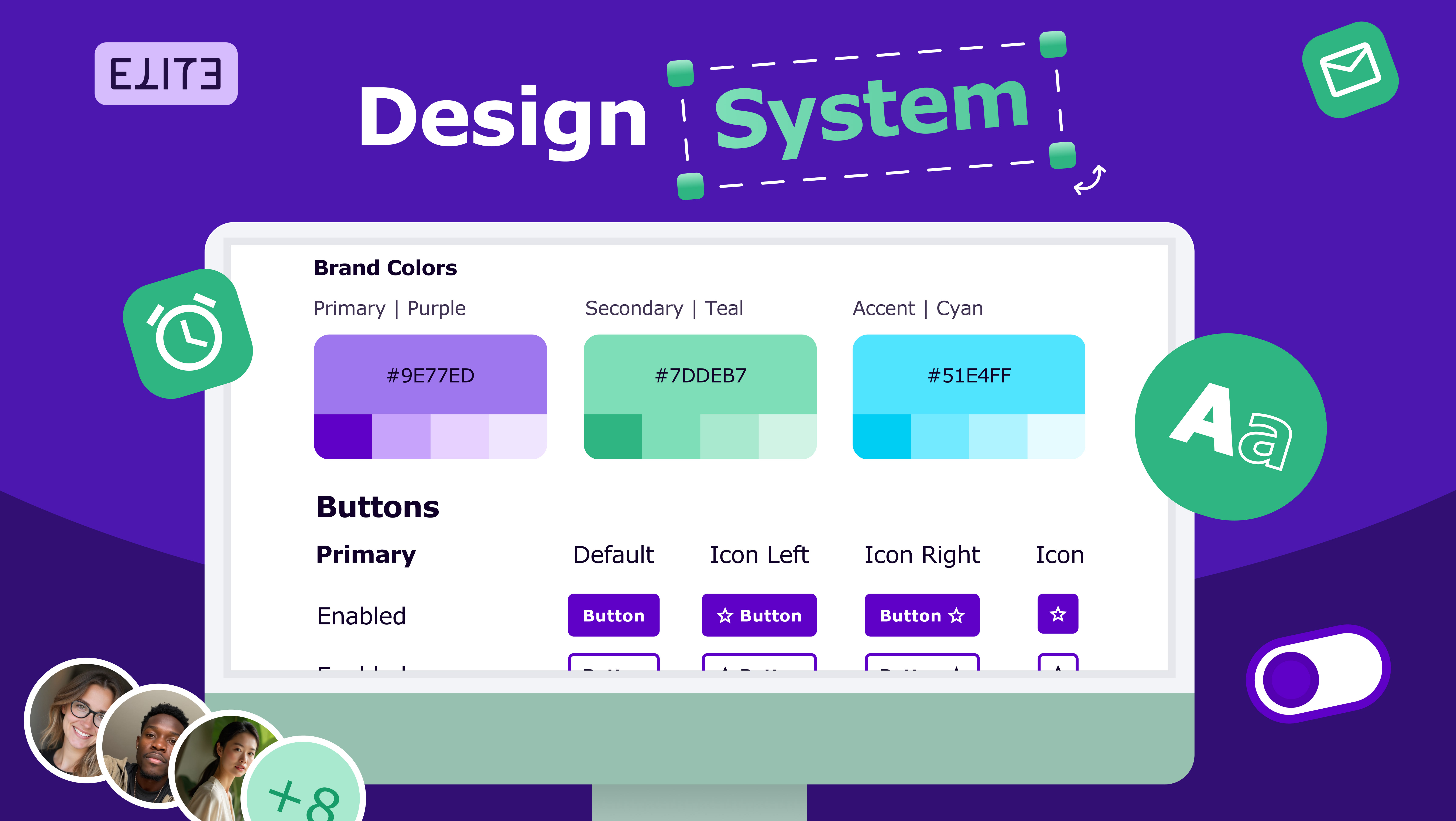This screenshot has height=821, width=1456.
Task: Pick the darkest teal shade swatch
Action: [x=613, y=437]
